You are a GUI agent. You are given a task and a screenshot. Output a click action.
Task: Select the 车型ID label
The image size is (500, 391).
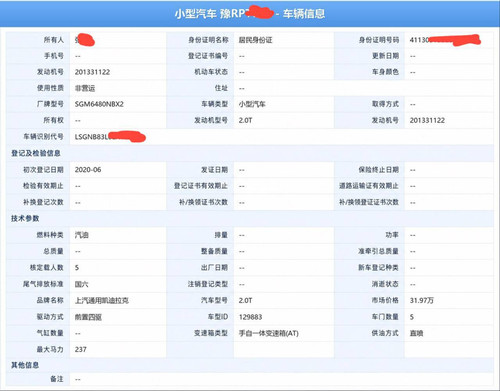point(218,317)
